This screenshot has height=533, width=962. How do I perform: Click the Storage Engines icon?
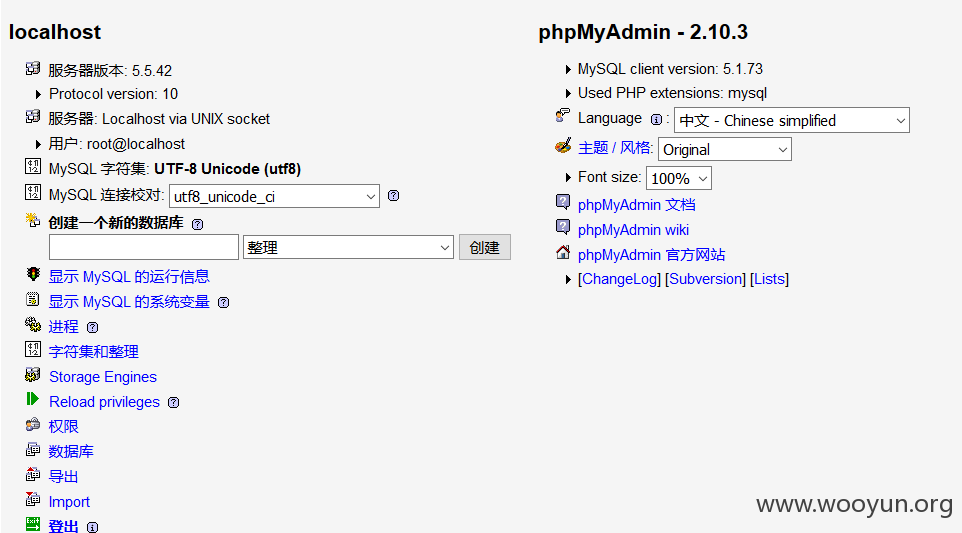33,374
